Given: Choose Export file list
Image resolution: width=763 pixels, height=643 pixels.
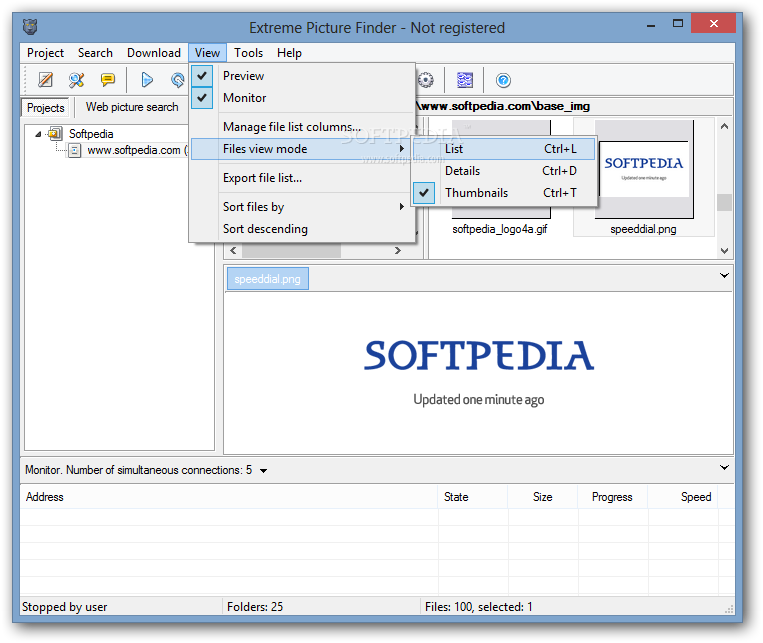Looking at the screenshot, I should click(302, 178).
